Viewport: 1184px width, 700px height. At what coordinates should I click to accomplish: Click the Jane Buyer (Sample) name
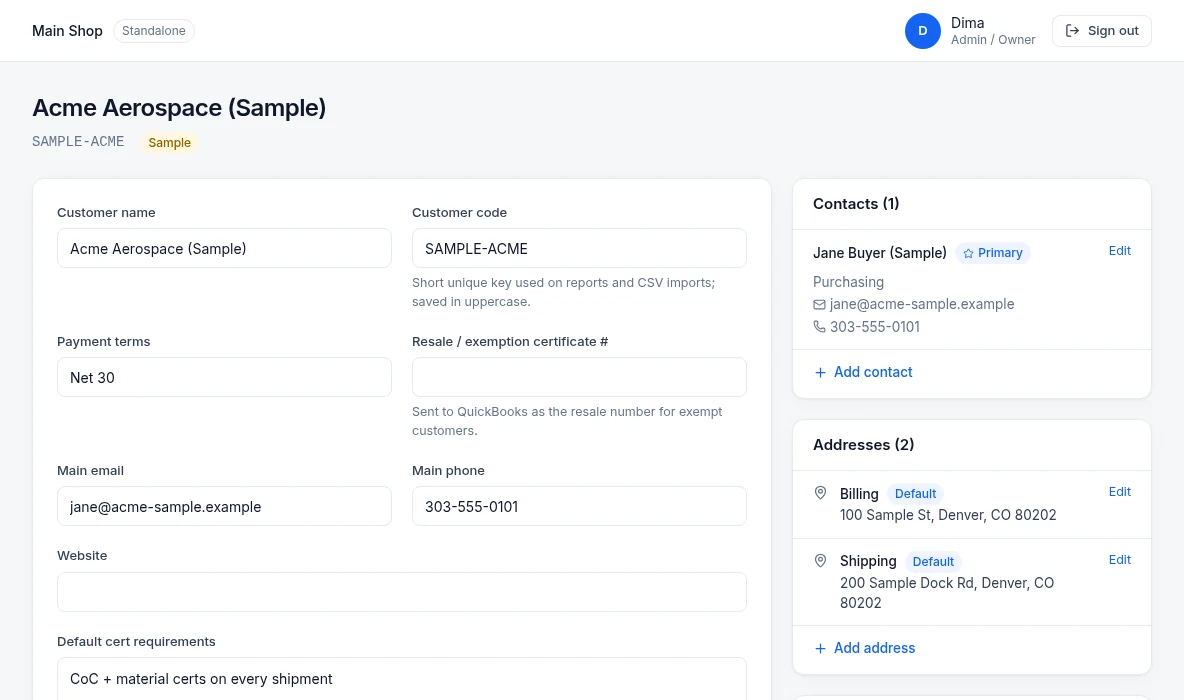coord(880,253)
